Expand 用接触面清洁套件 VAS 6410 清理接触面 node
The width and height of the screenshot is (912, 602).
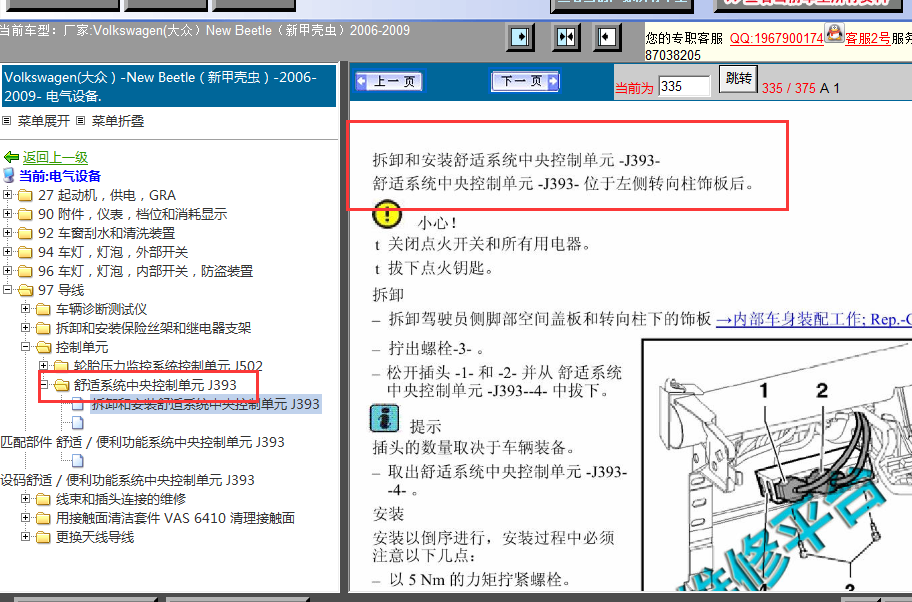tap(26, 518)
